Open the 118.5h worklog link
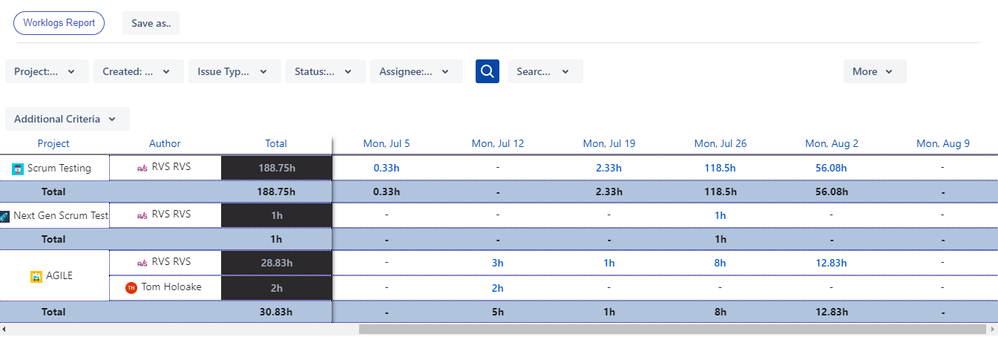Screen dimensions: 998x363 pyautogui.click(x=720, y=168)
